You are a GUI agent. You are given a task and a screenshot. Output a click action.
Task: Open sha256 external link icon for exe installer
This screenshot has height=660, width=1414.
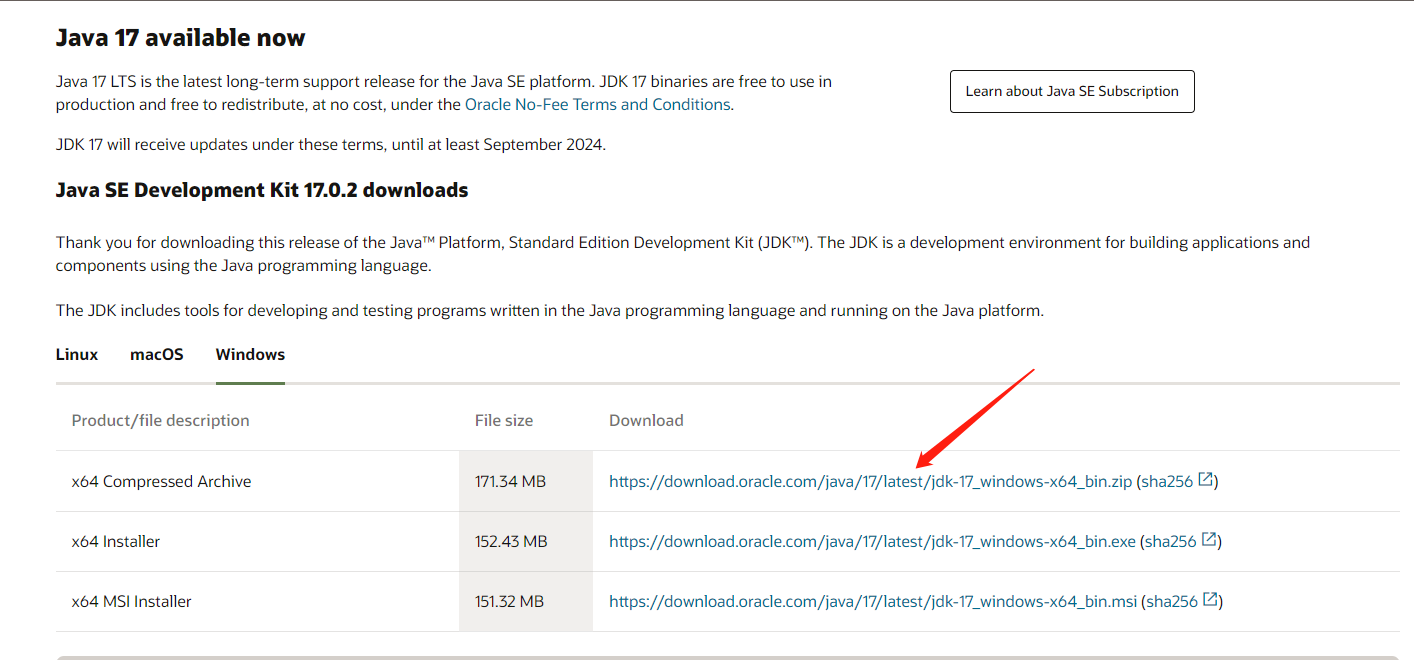[1209, 540]
